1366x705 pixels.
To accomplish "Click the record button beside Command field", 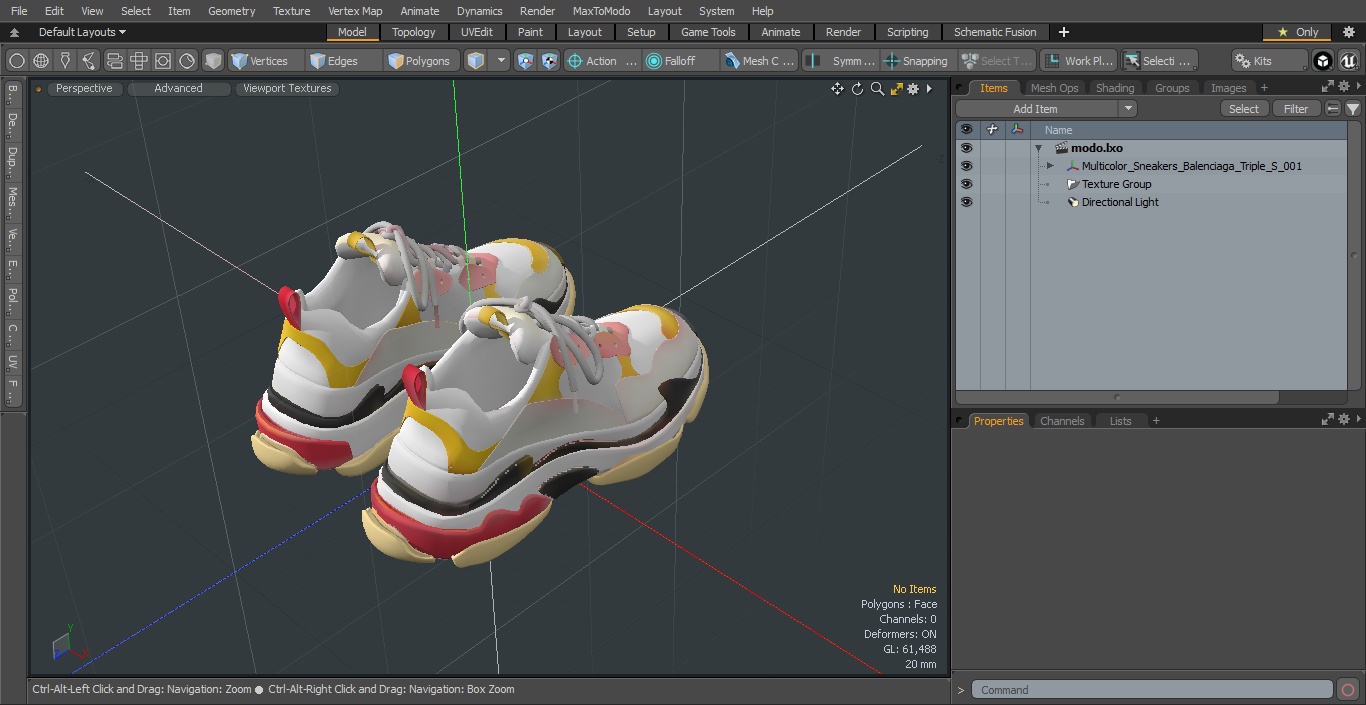I will [x=1347, y=690].
